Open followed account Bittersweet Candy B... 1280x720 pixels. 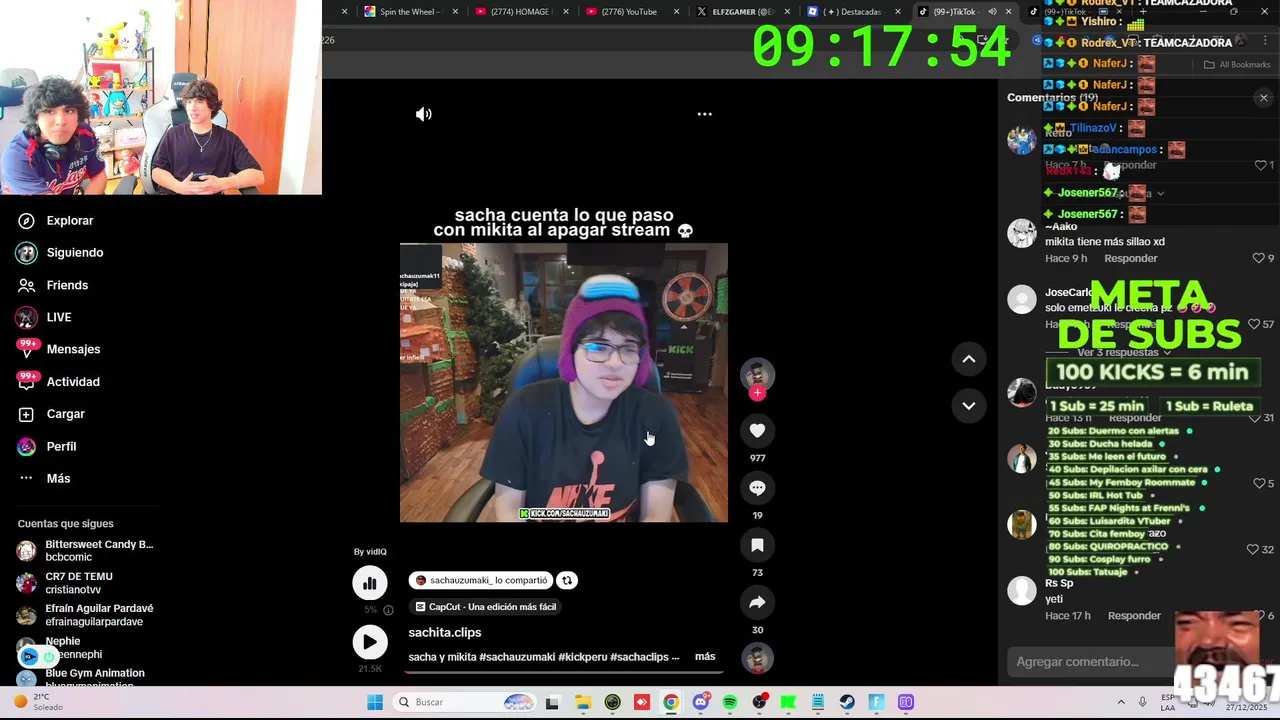86,551
